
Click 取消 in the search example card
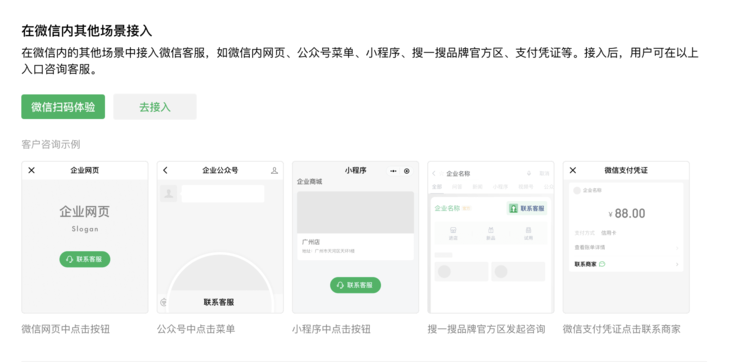click(544, 174)
